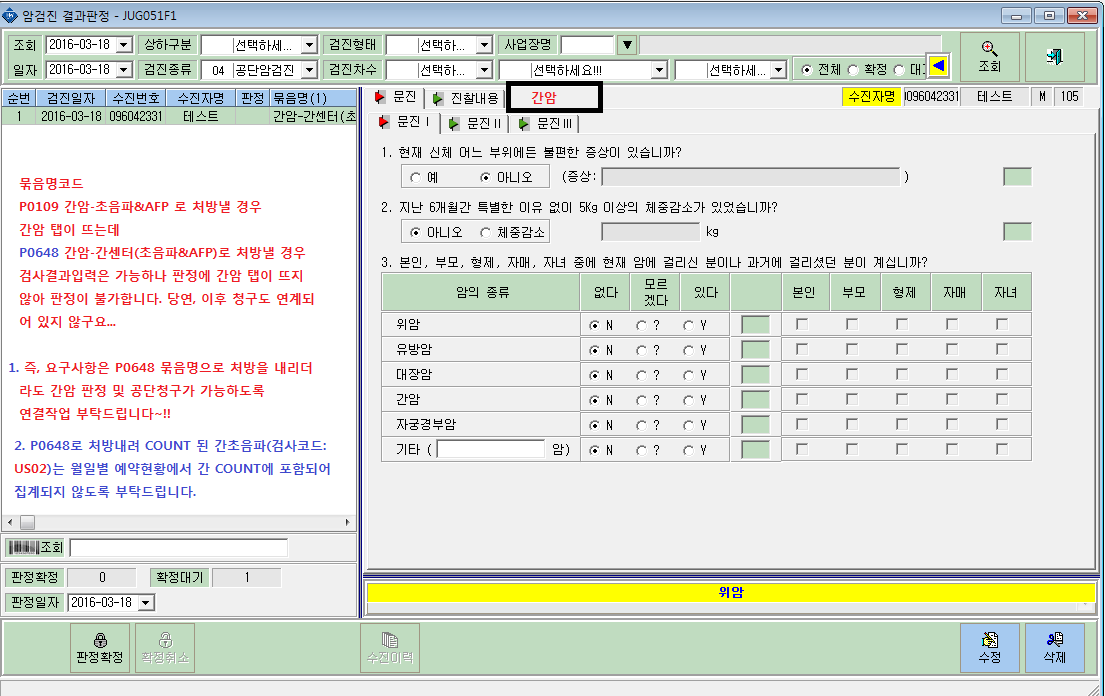
Task: Open the 검진종류 공단암검진 dropdown
Action: pos(309,70)
